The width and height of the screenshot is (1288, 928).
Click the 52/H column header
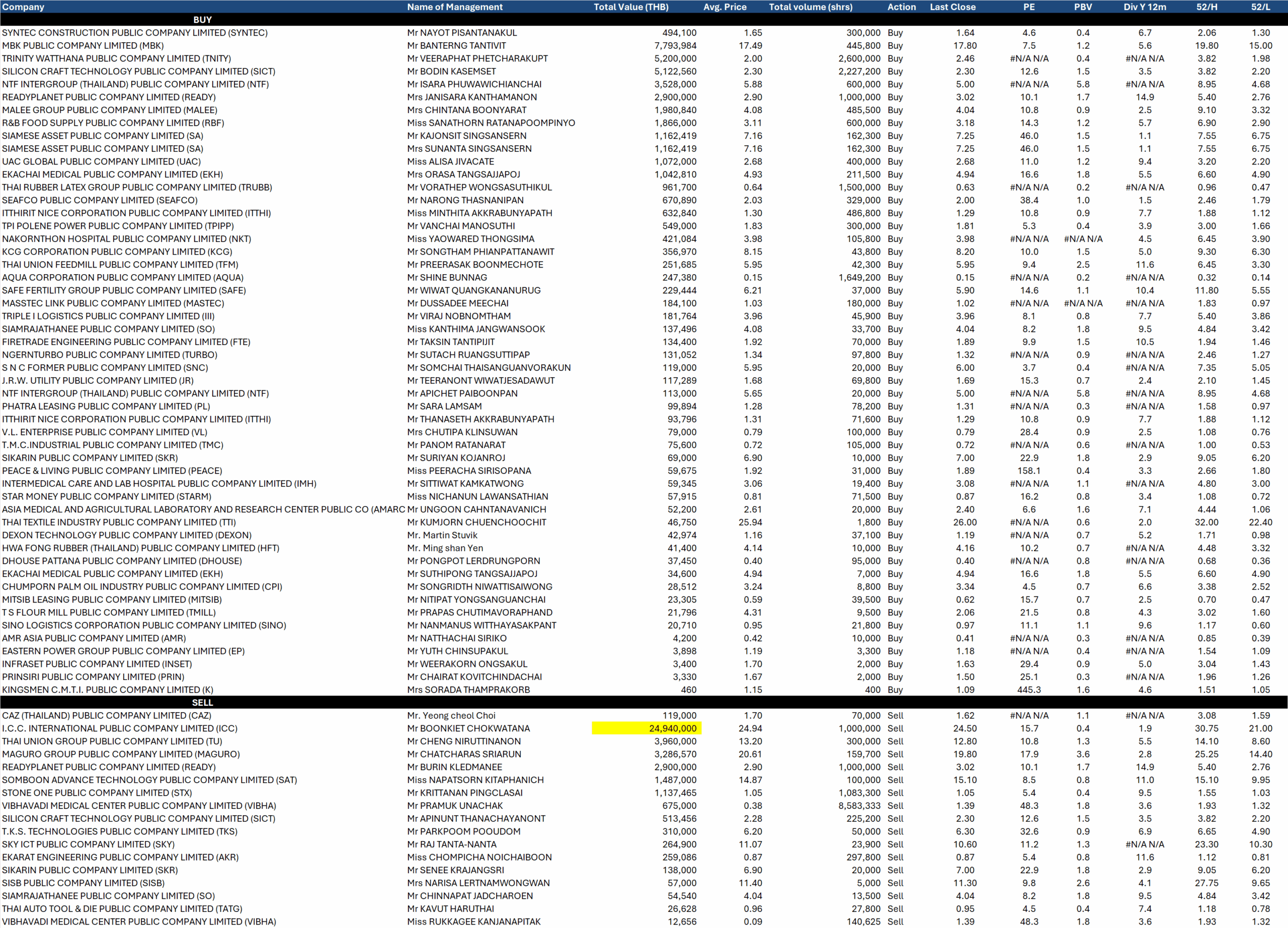[1206, 7]
